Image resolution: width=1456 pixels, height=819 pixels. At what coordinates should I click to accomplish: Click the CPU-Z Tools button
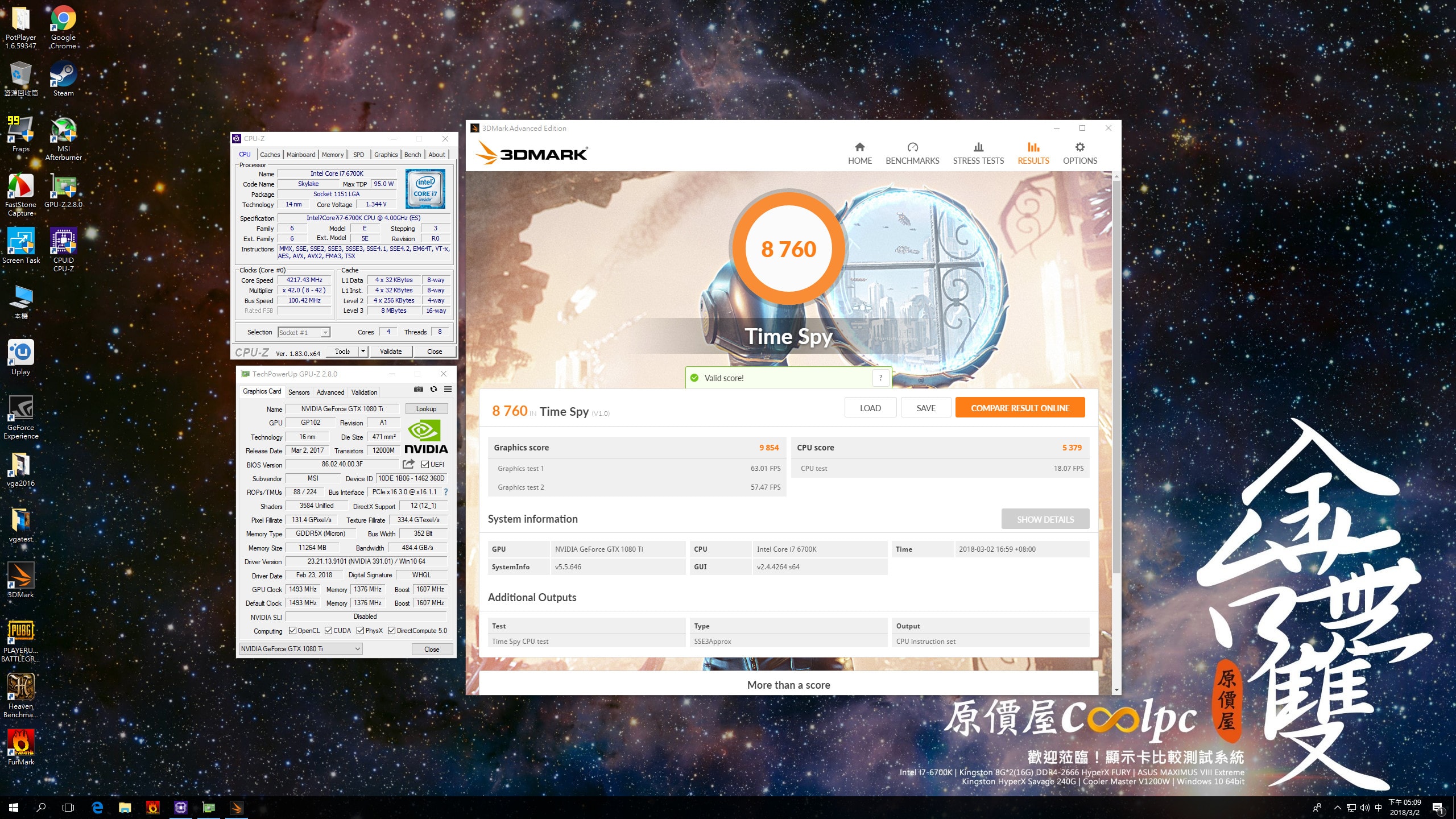point(342,351)
